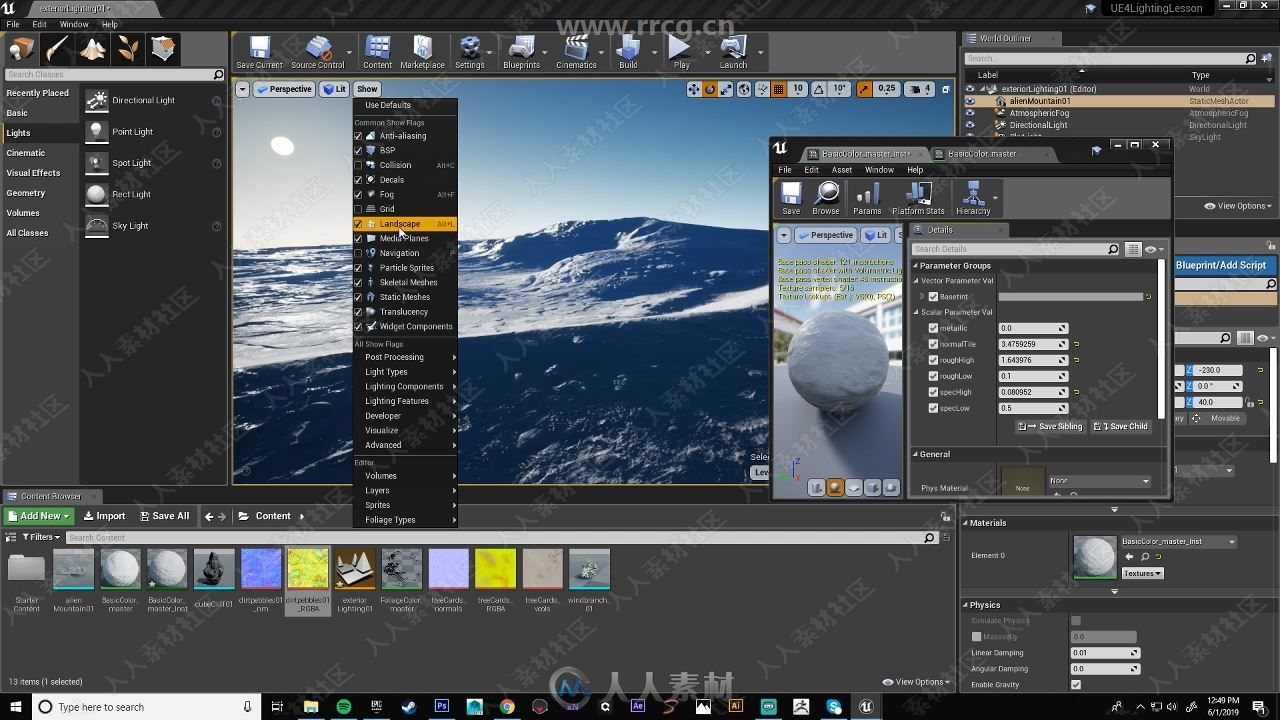Click Browse in the material editor toolbar

click(x=826, y=198)
